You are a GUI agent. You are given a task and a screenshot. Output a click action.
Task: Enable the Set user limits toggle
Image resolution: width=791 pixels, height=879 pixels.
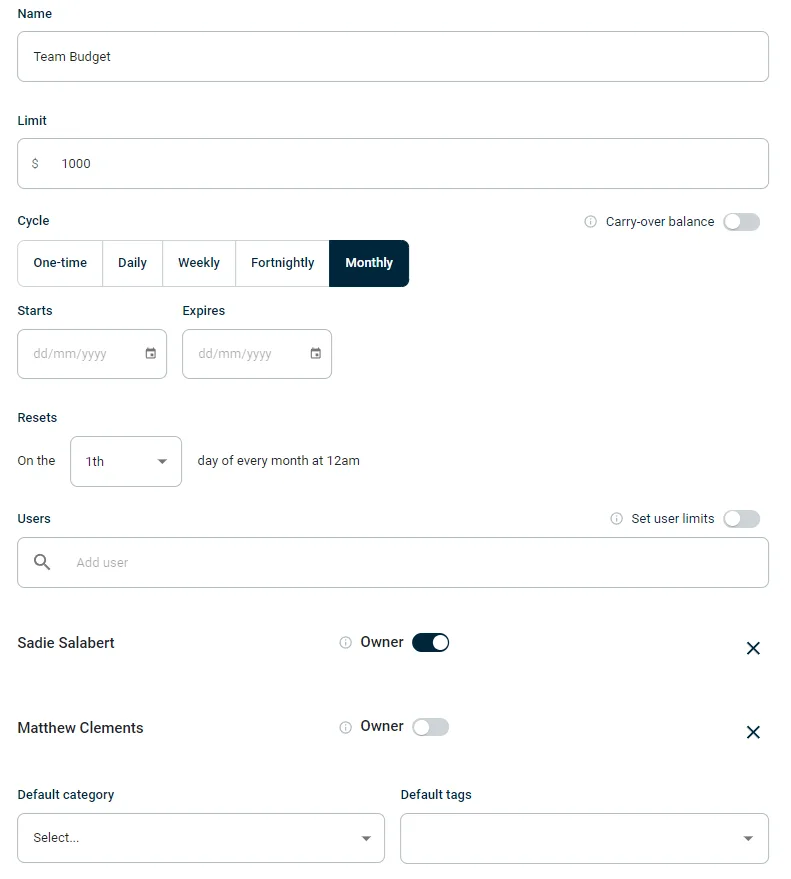pyautogui.click(x=741, y=519)
